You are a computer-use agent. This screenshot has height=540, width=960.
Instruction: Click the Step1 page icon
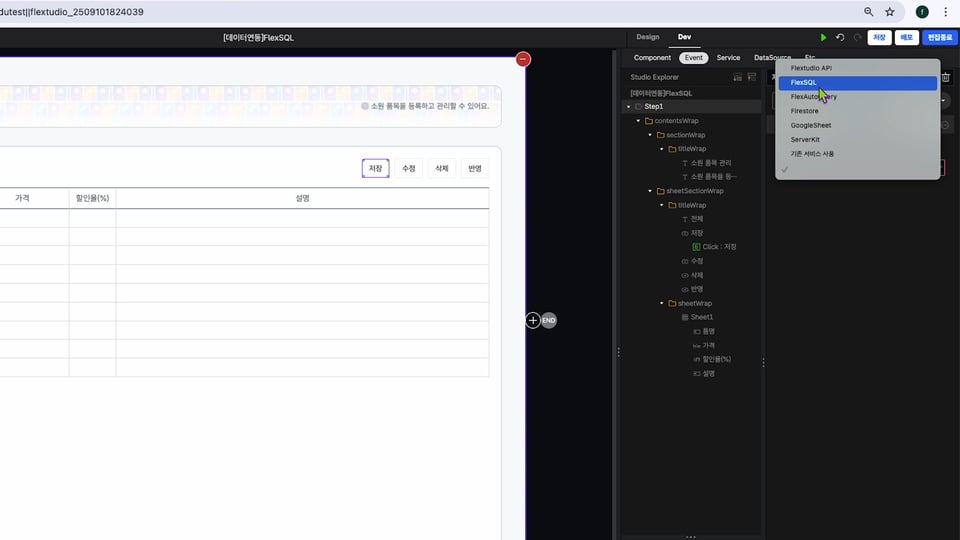[639, 107]
